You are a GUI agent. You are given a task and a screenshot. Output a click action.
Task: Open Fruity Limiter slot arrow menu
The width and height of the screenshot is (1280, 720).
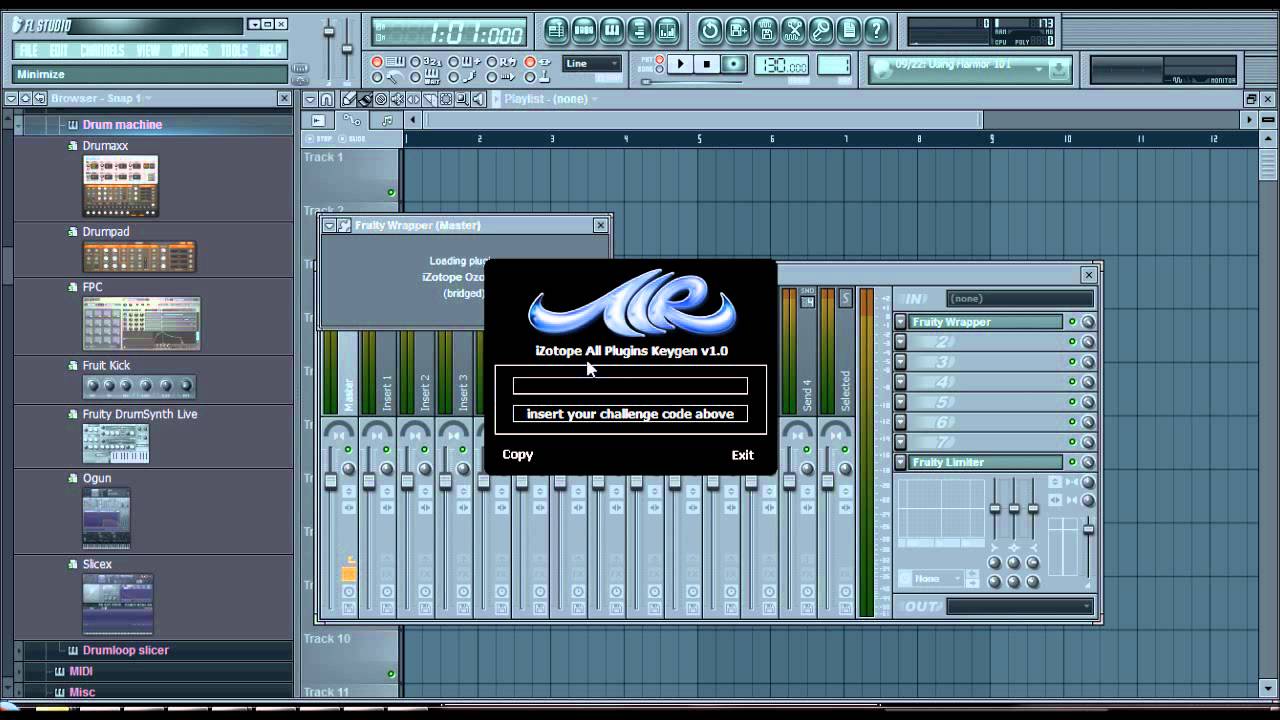(900, 462)
